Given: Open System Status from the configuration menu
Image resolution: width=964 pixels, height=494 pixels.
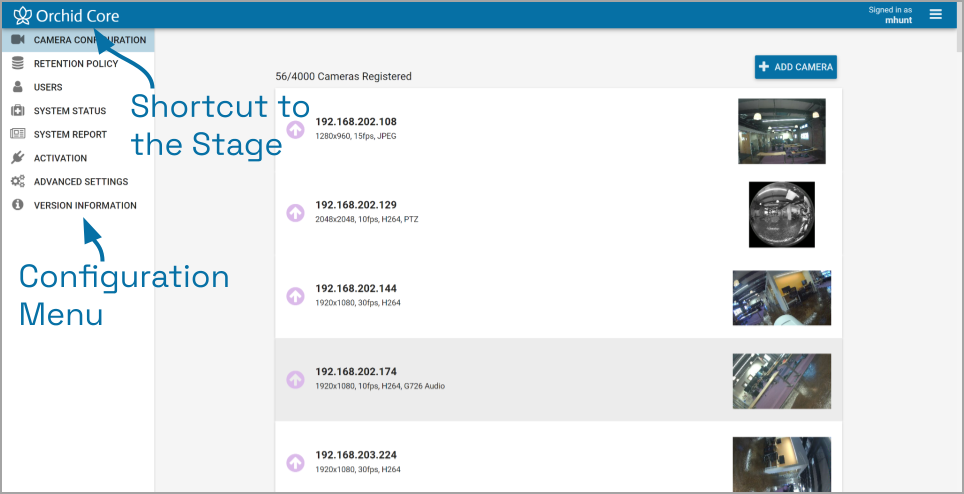Looking at the screenshot, I should pyautogui.click(x=77, y=111).
